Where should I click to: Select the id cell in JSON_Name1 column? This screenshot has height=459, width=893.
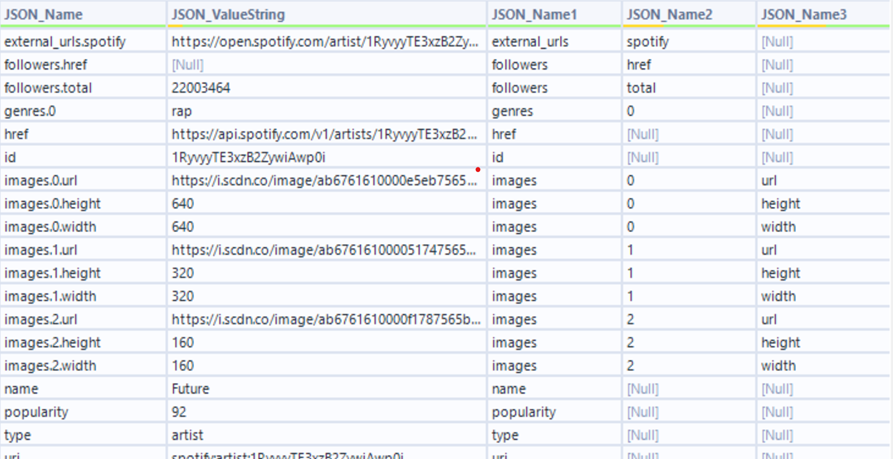point(554,157)
